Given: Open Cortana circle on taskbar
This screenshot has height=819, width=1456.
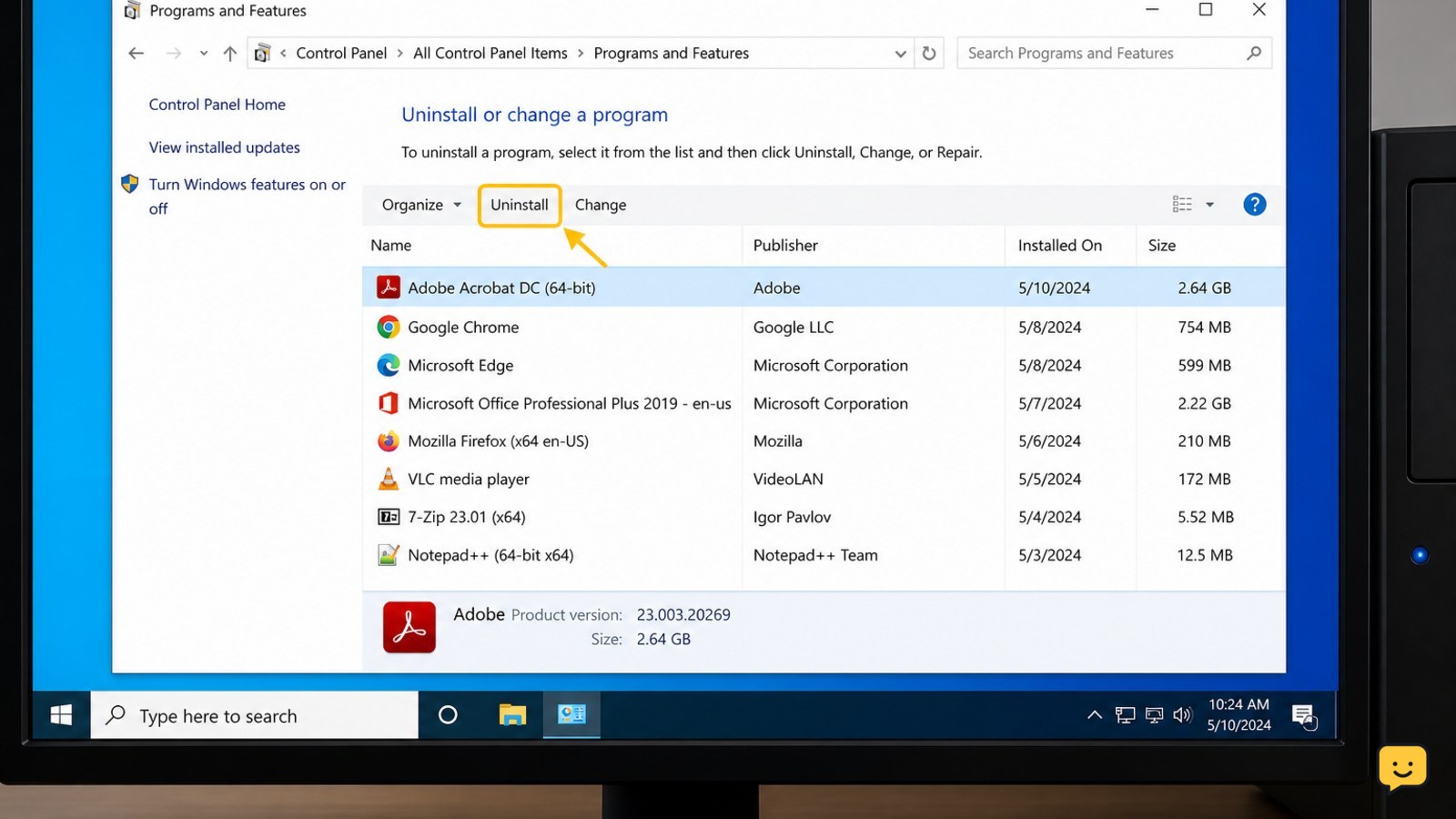Looking at the screenshot, I should pos(448,715).
